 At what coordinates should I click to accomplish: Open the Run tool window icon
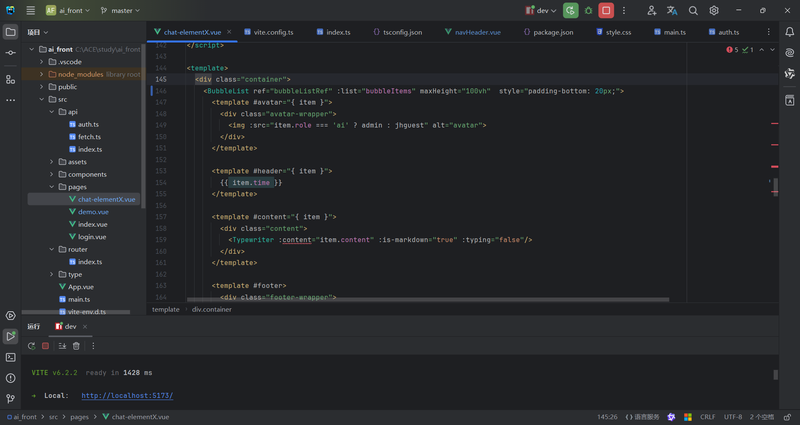pyautogui.click(x=10, y=336)
